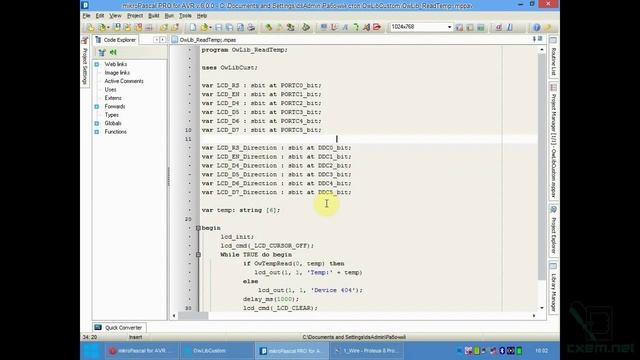Image resolution: width=640 pixels, height=360 pixels.
Task: Click the Windows Start button
Action: coord(92,351)
